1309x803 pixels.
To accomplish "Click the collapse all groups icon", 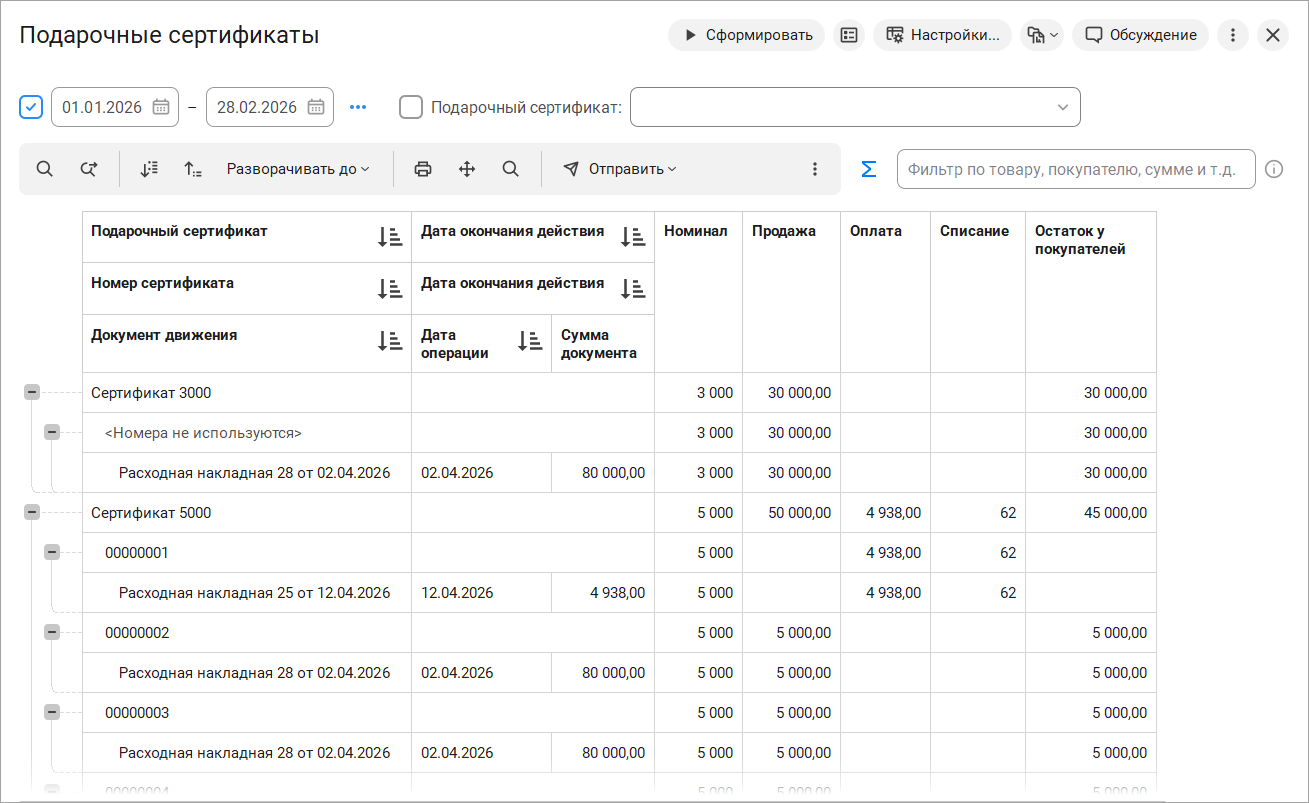I will [193, 169].
